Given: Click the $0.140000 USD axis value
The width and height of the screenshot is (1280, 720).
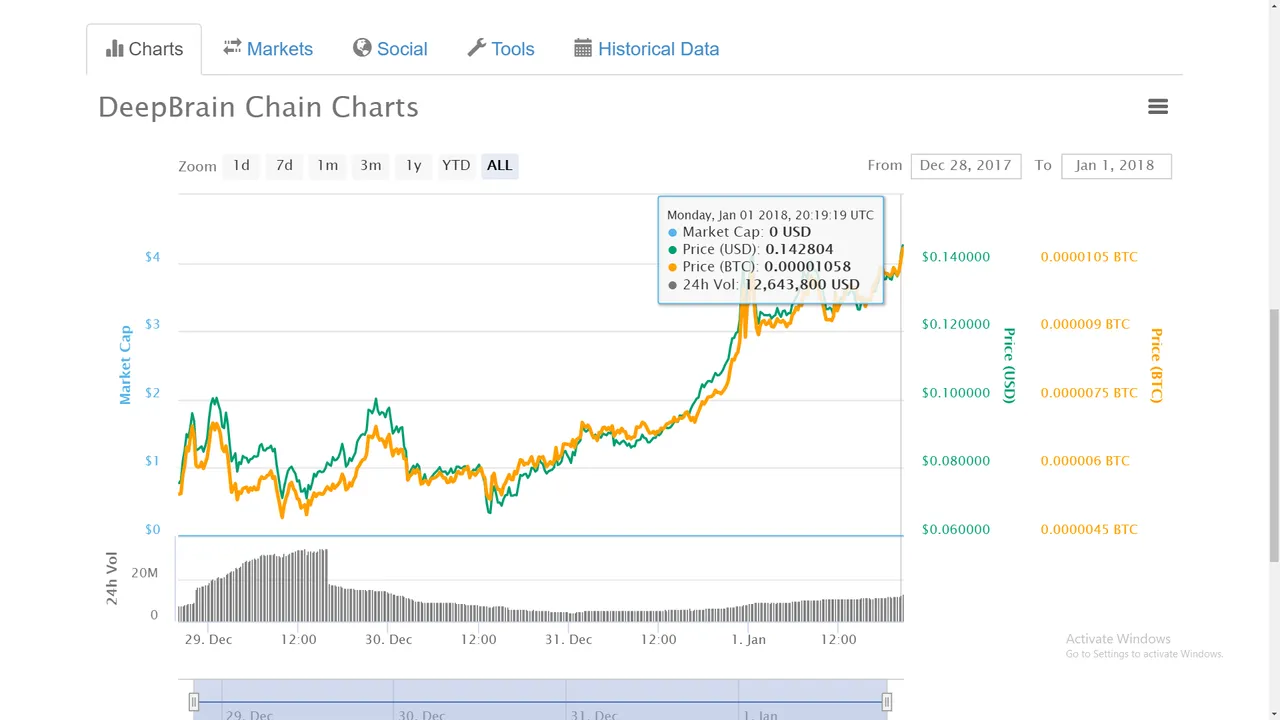Looking at the screenshot, I should pos(956,257).
